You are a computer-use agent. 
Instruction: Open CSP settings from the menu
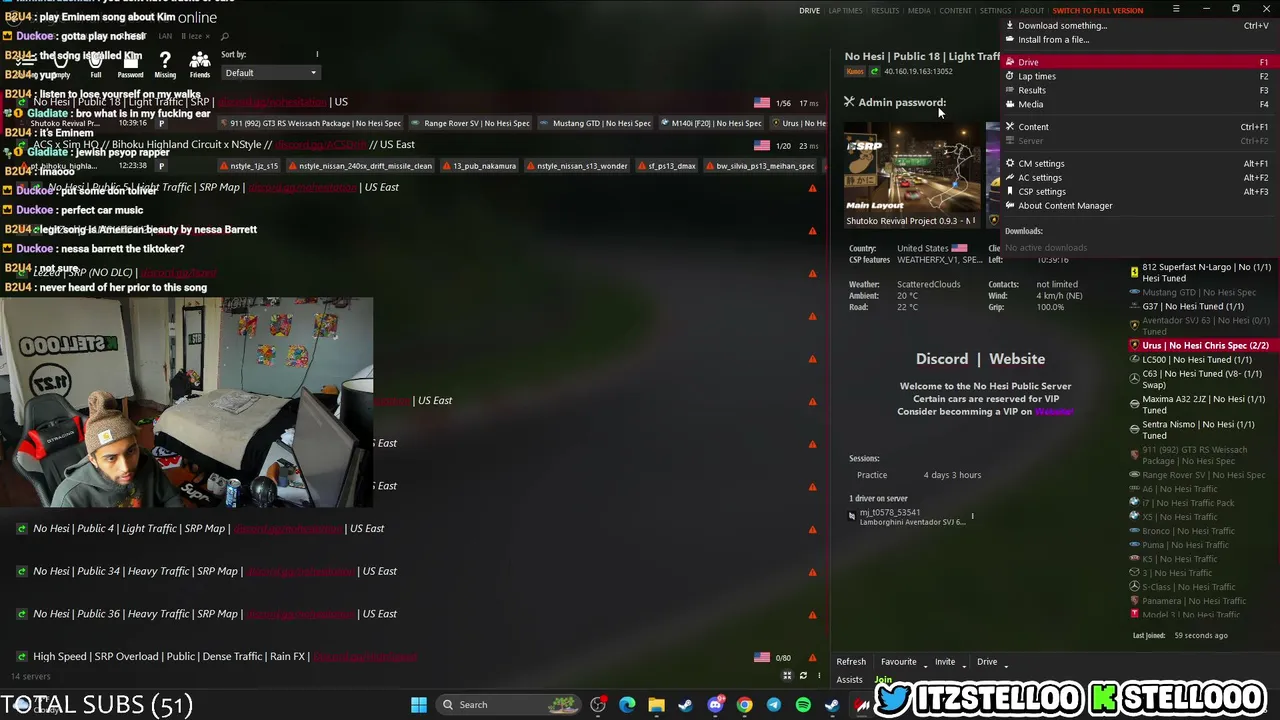pos(1139,192)
